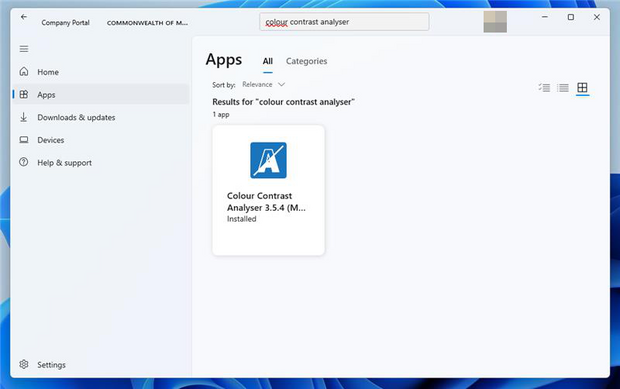This screenshot has width=620, height=389.
Task: Click the help question mark icon
Action: [x=24, y=162]
